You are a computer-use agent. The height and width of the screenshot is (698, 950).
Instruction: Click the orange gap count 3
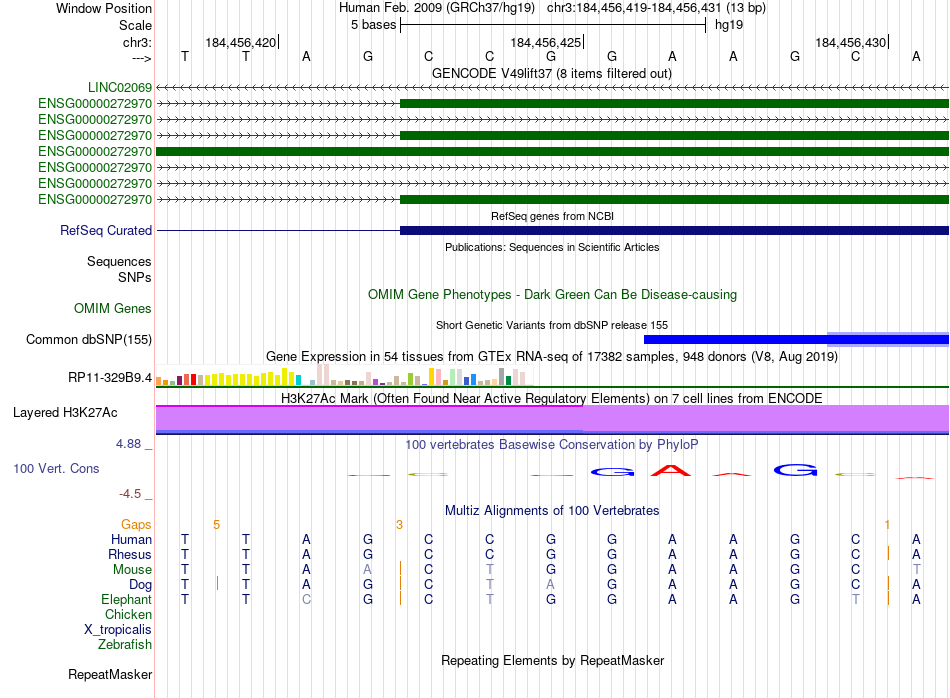[x=399, y=525]
